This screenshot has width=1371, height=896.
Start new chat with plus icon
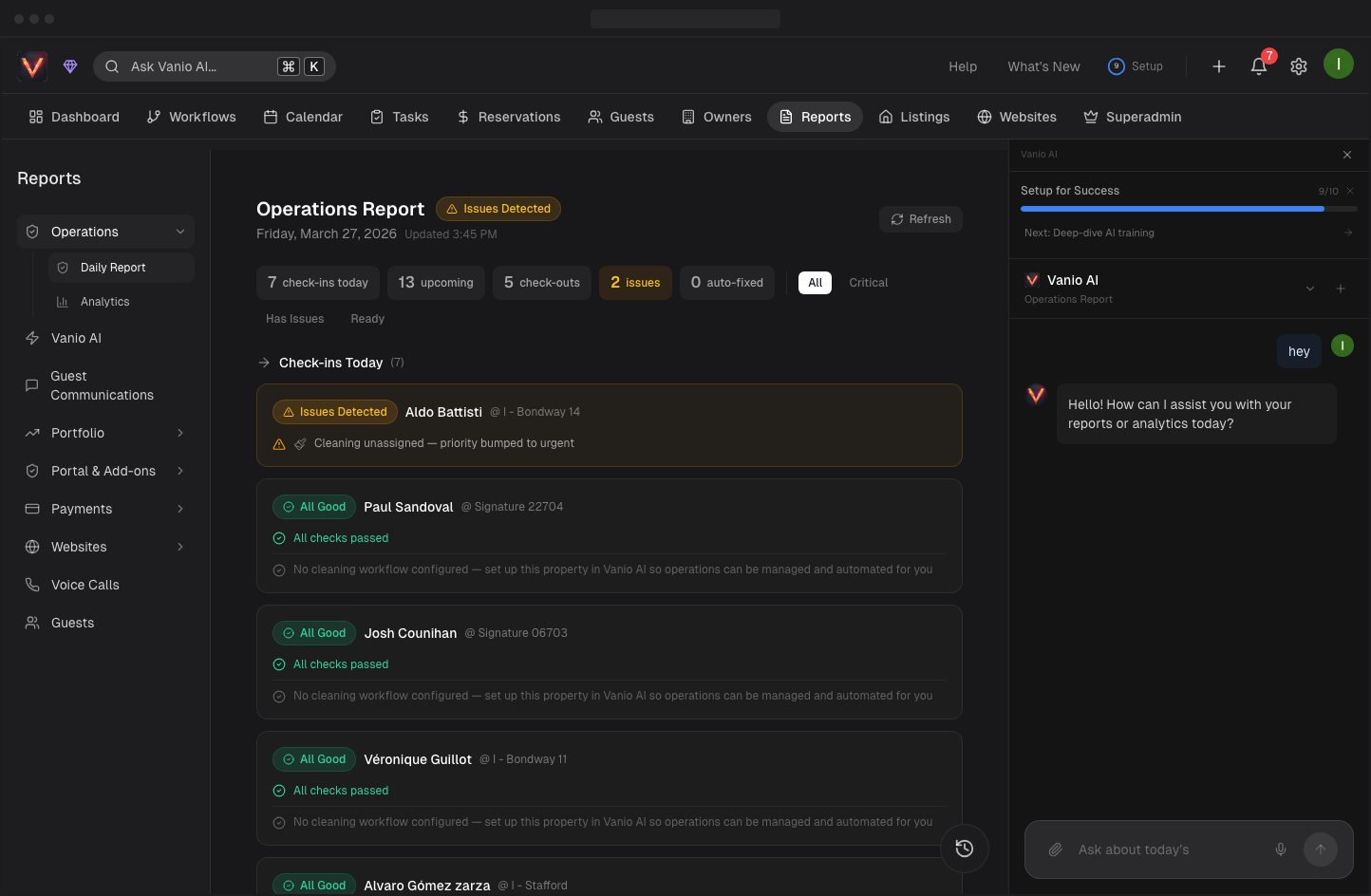(x=1341, y=289)
